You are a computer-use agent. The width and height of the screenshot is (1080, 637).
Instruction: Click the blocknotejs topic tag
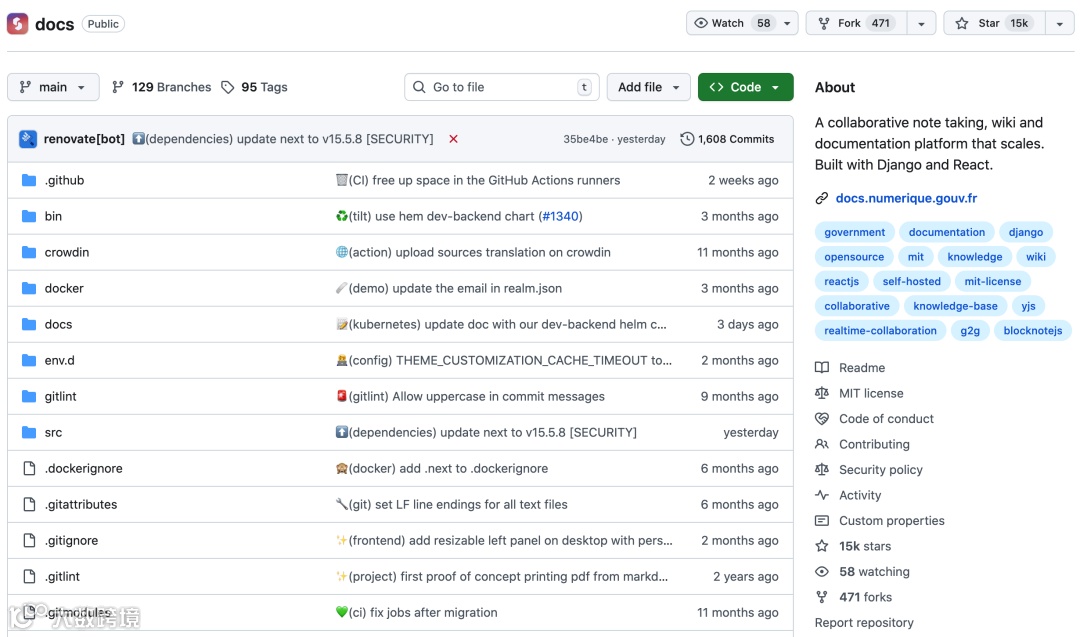pos(1032,331)
